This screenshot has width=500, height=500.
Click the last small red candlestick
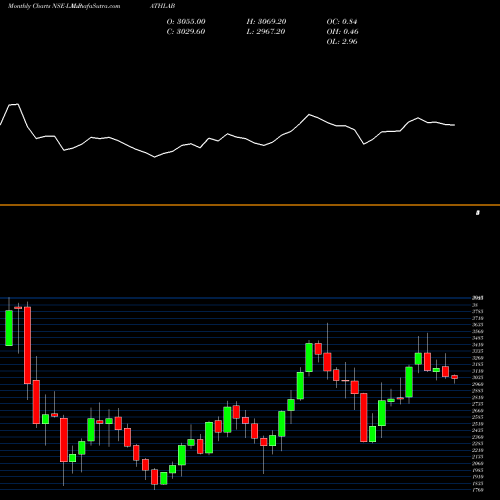455,377
